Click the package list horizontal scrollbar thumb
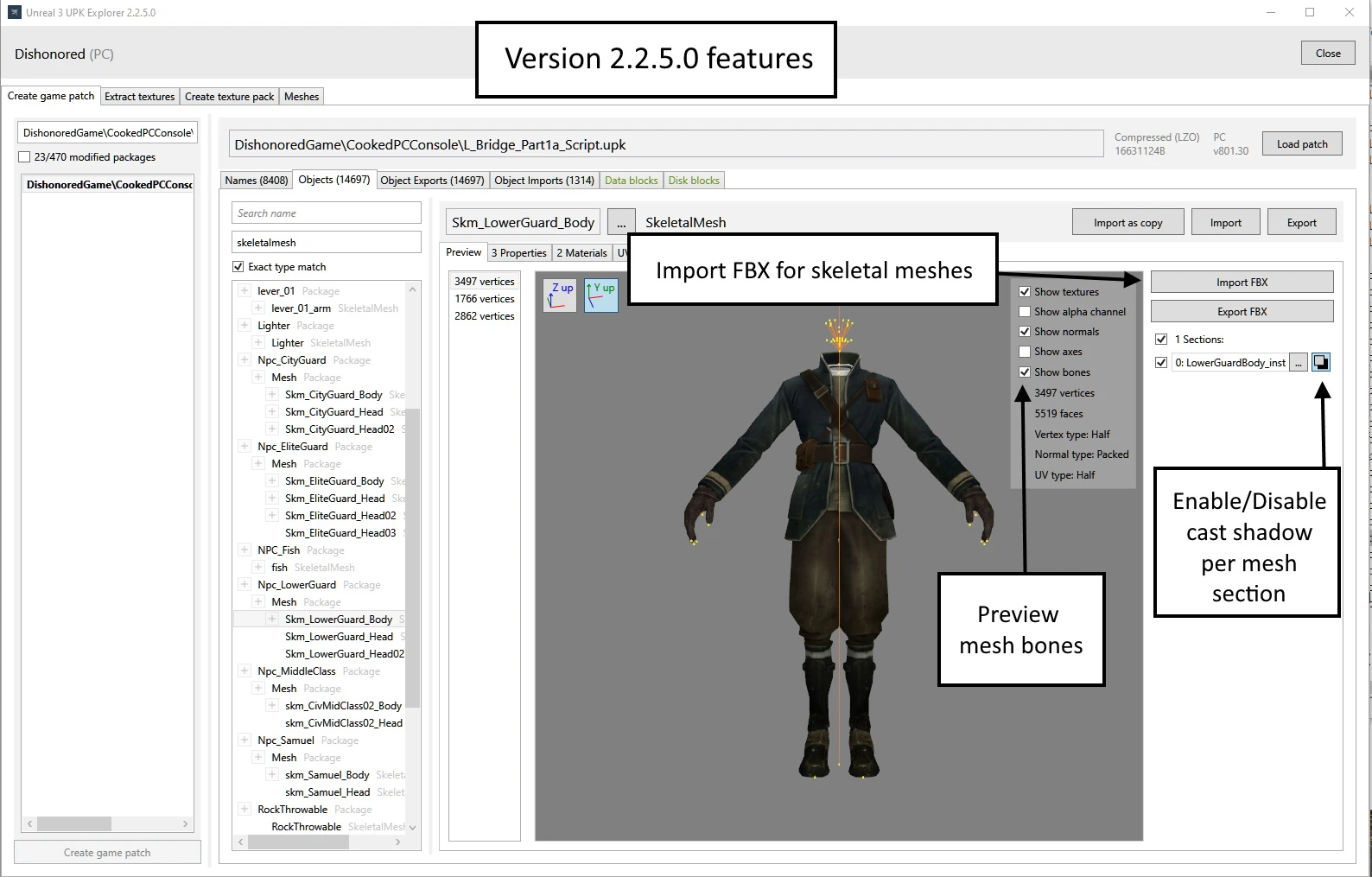This screenshot has width=1372, height=877. coord(74,824)
